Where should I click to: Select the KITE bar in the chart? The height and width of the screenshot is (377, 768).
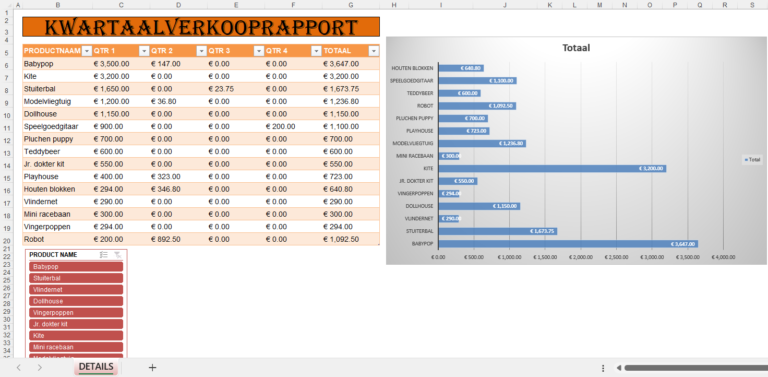coord(552,168)
